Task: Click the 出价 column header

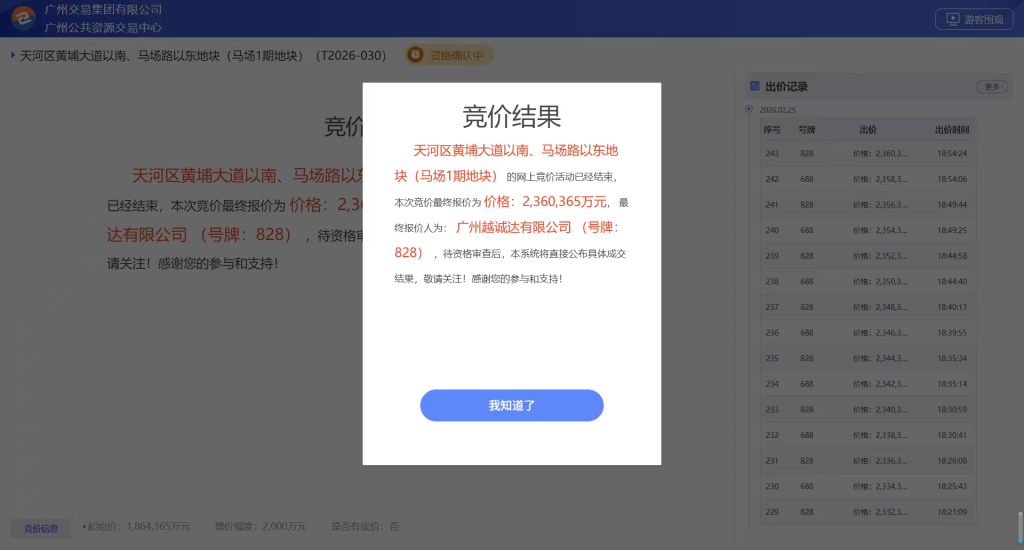Action: (x=868, y=130)
